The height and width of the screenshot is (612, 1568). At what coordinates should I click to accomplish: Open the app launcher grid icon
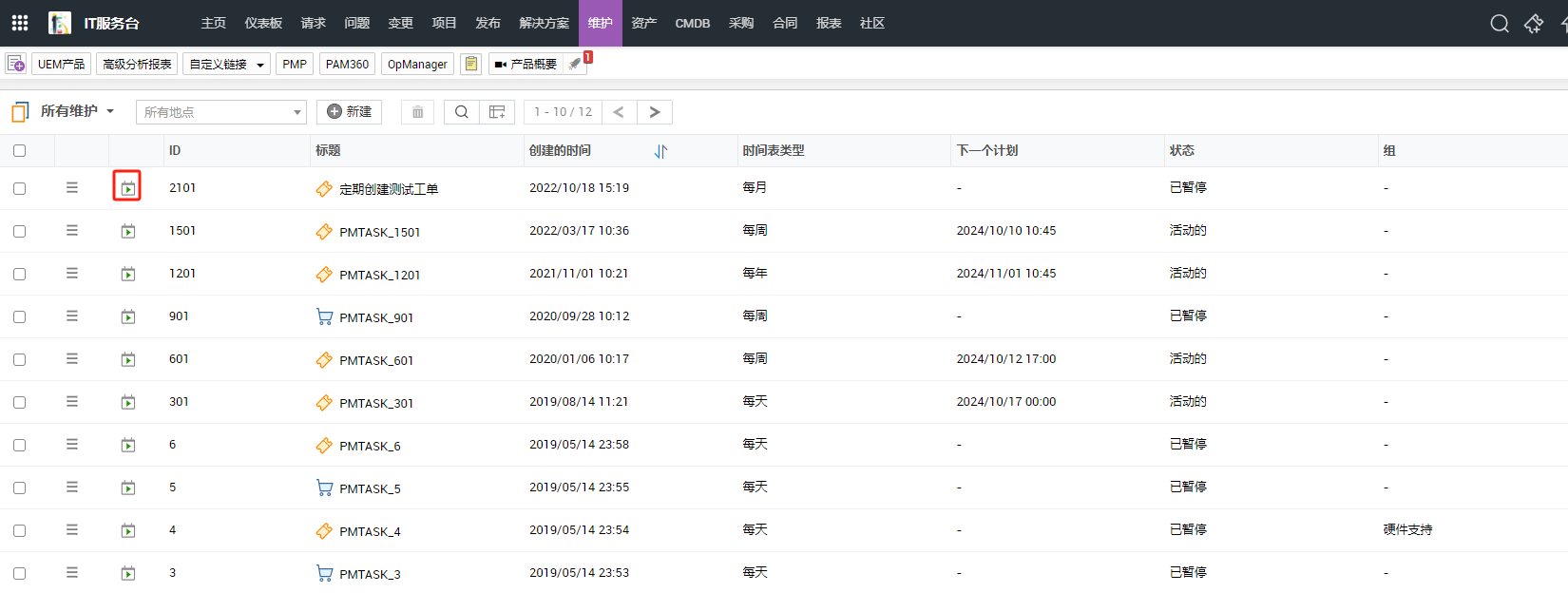[x=20, y=23]
